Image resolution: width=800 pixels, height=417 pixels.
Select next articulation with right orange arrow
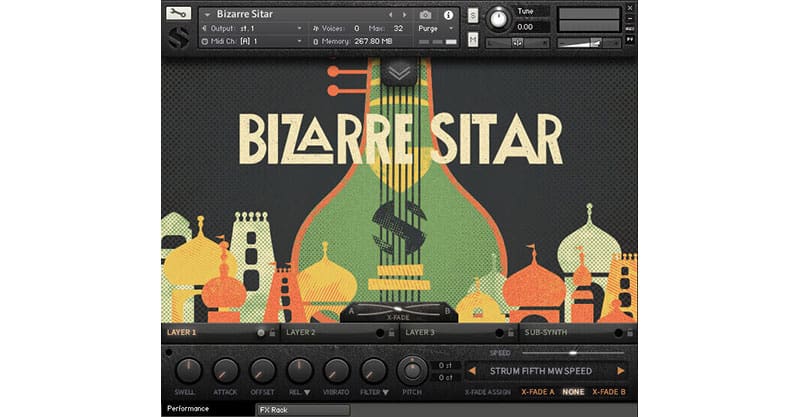pos(620,371)
